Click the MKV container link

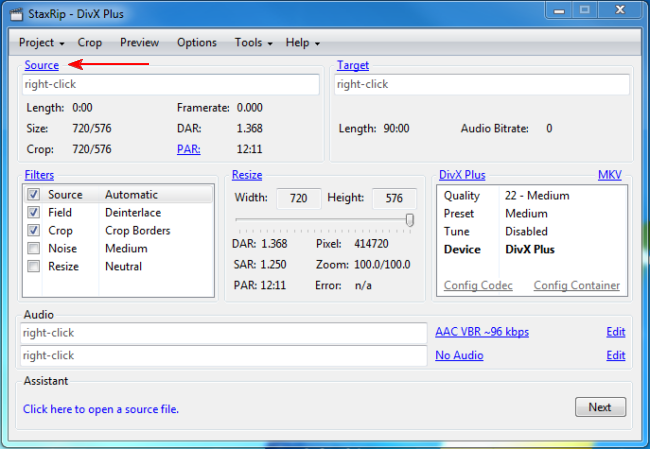[609, 175]
